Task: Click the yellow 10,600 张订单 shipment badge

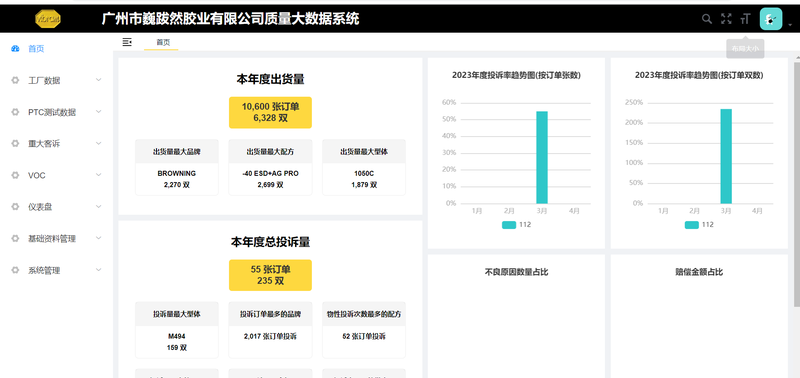Action: (270, 113)
